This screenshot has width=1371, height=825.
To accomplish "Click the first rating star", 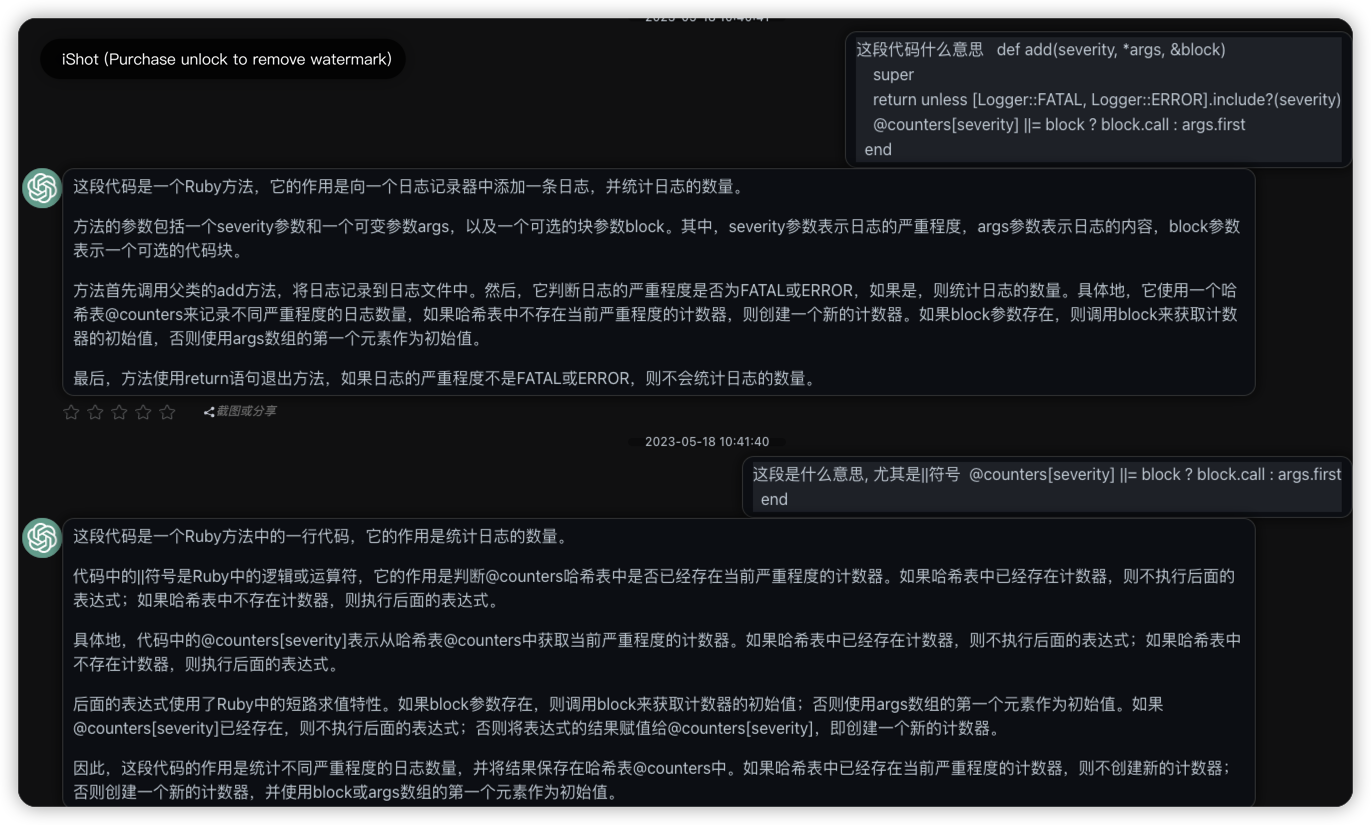I will (x=71, y=412).
